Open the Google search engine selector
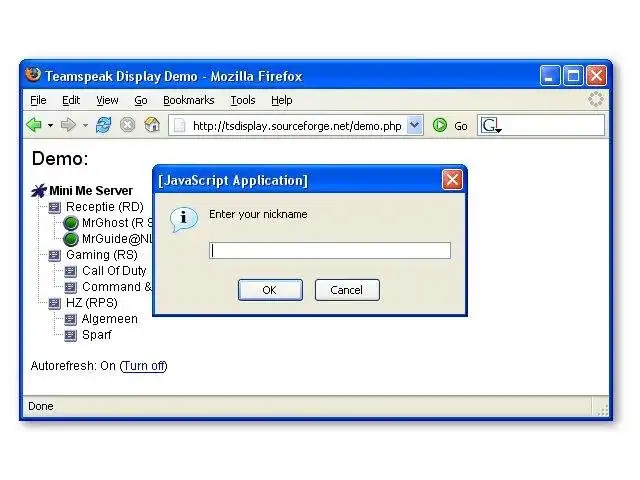640x480 pixels. 491,125
